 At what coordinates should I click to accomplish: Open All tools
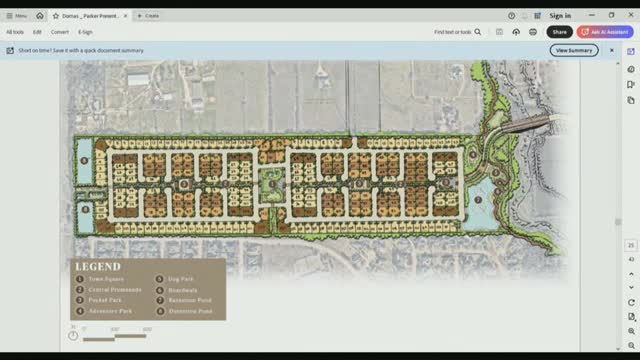15,32
